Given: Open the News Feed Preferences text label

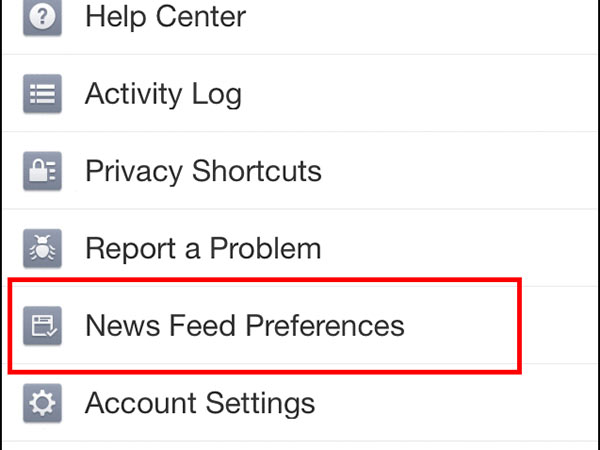Looking at the screenshot, I should (245, 326).
